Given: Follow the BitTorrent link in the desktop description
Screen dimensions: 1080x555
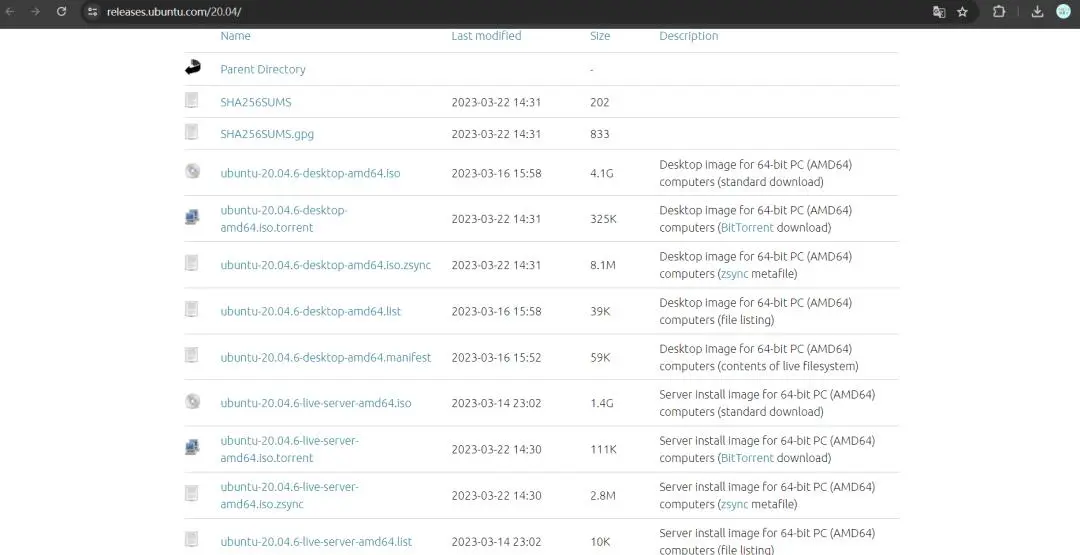Looking at the screenshot, I should 747,227.
